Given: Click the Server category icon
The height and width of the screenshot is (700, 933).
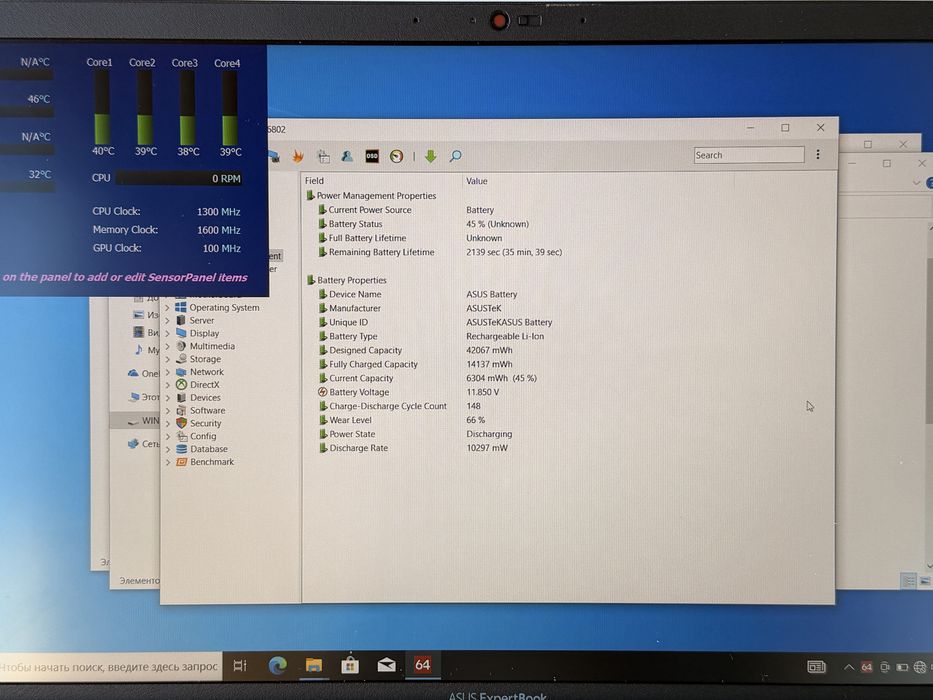Looking at the screenshot, I should 181,320.
